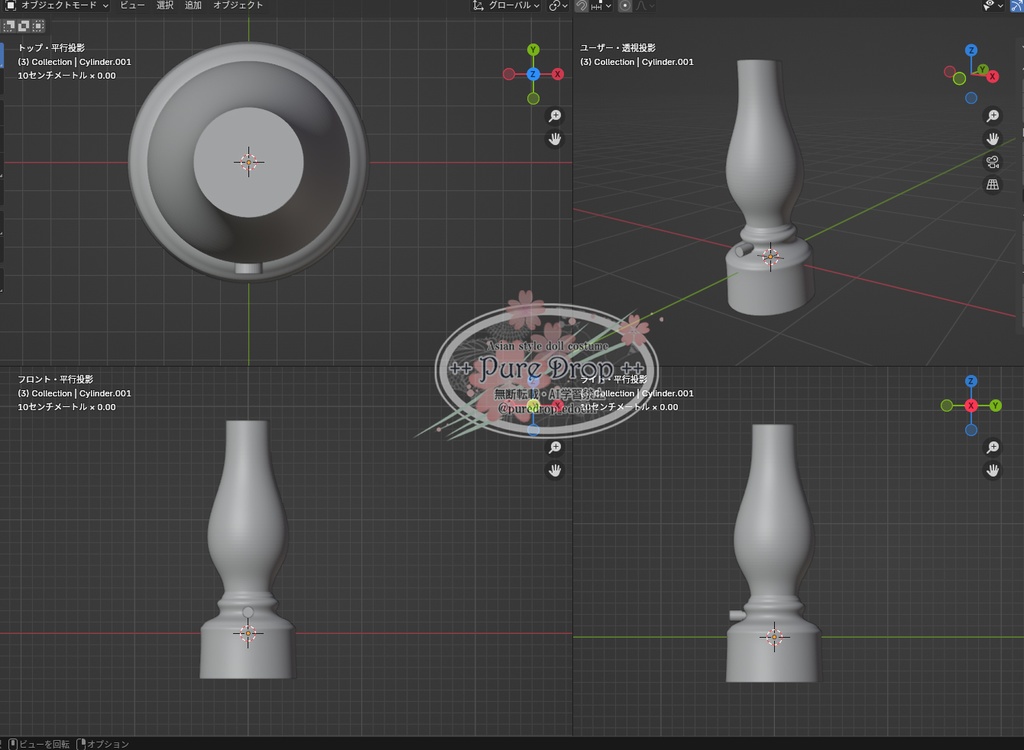The width and height of the screenshot is (1024, 750).
Task: Toggle proportional editing in the header
Action: [625, 5]
